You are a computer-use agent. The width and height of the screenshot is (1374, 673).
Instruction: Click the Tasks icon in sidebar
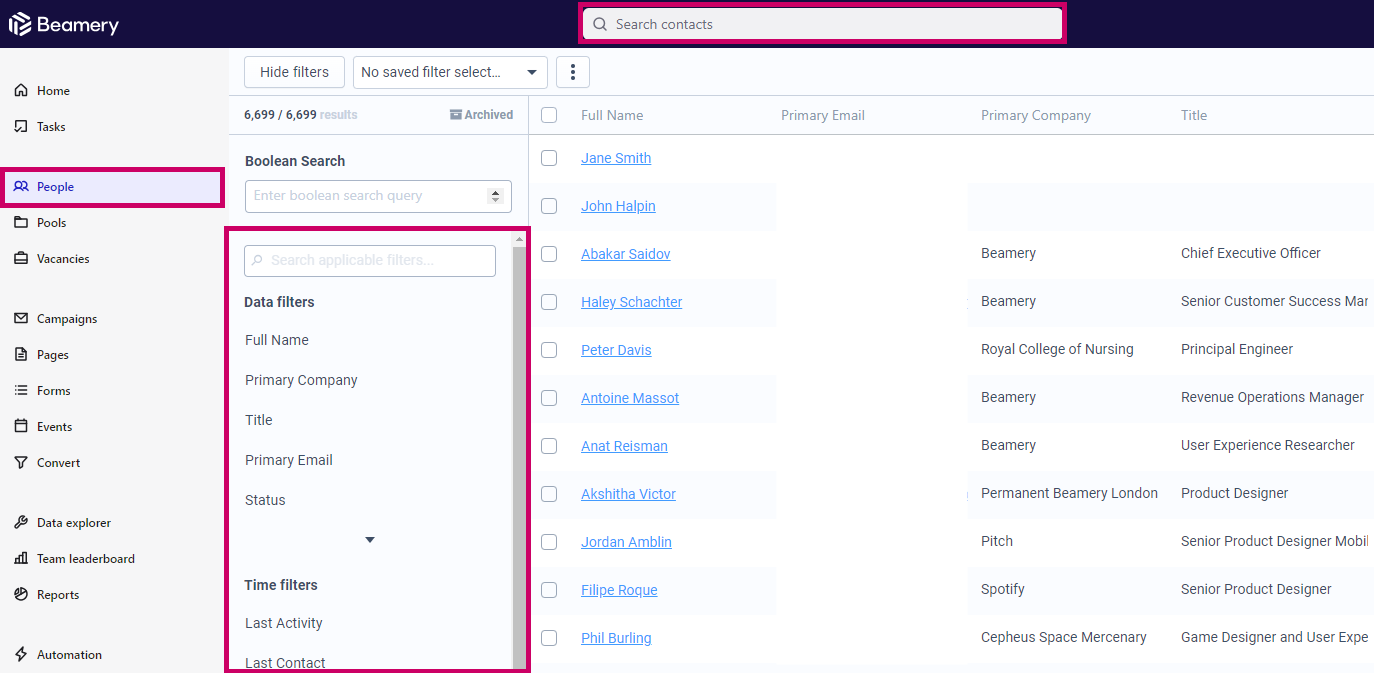(x=21, y=127)
